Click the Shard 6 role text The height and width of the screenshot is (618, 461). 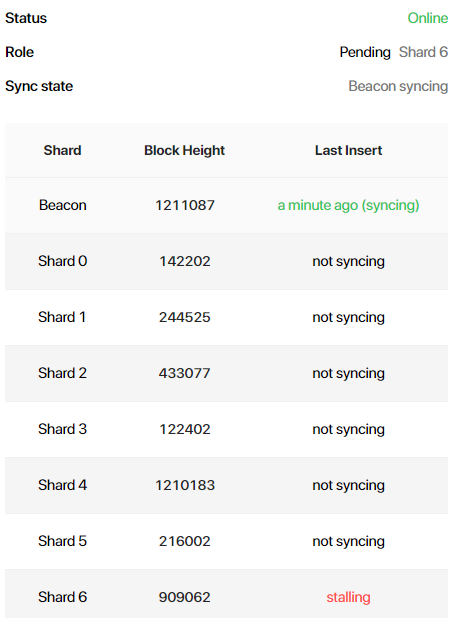423,52
